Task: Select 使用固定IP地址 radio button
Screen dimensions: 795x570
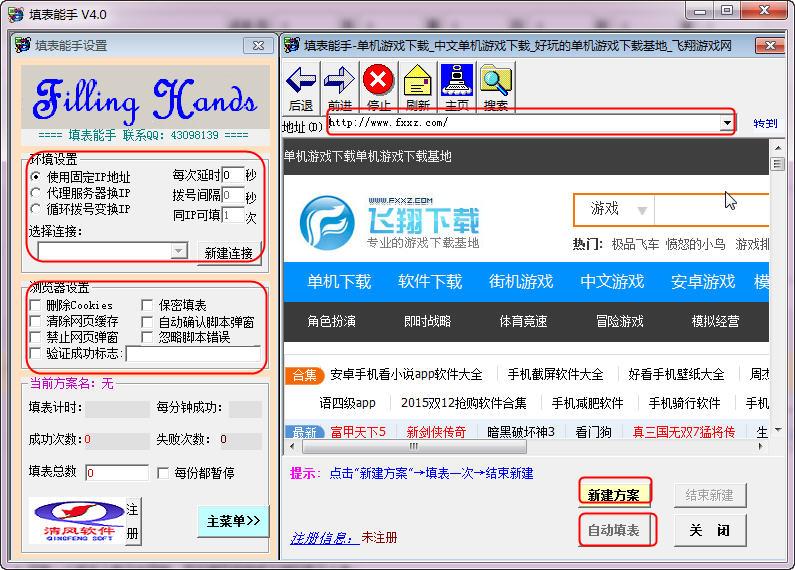Action: tap(35, 176)
